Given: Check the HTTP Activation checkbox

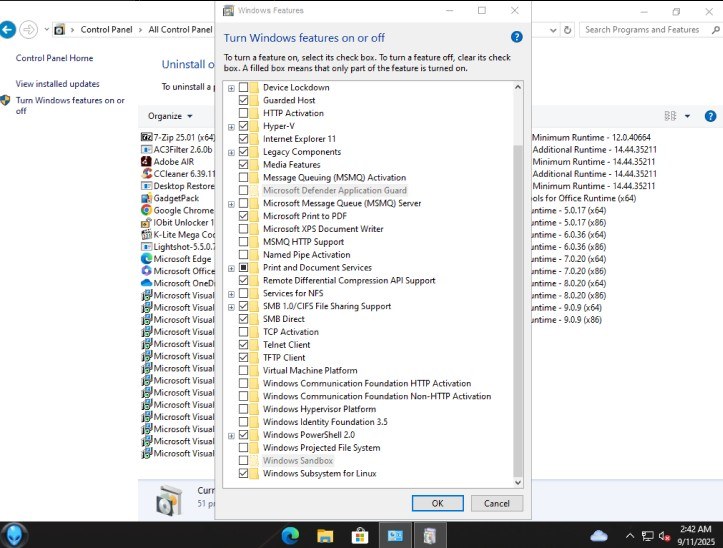Looking at the screenshot, I should coord(243,113).
